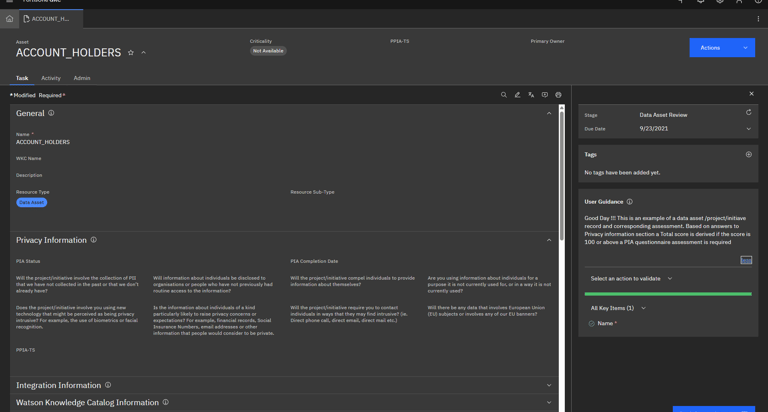Click the Privacy Information info icon
Viewport: 768px width, 412px height.
(94, 240)
